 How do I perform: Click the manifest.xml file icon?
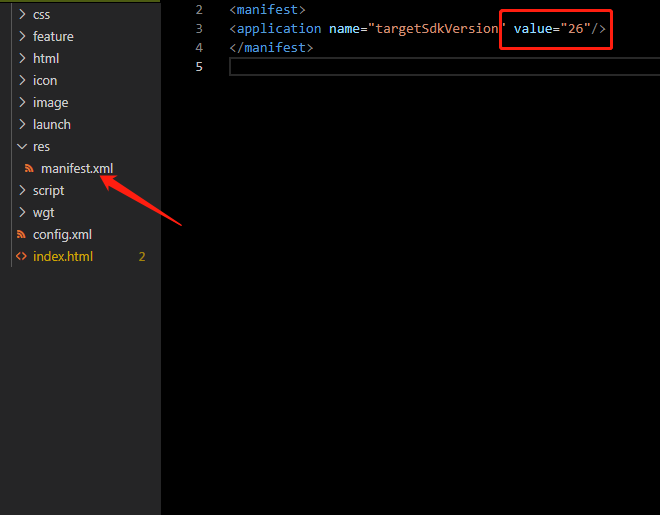[x=30, y=168]
